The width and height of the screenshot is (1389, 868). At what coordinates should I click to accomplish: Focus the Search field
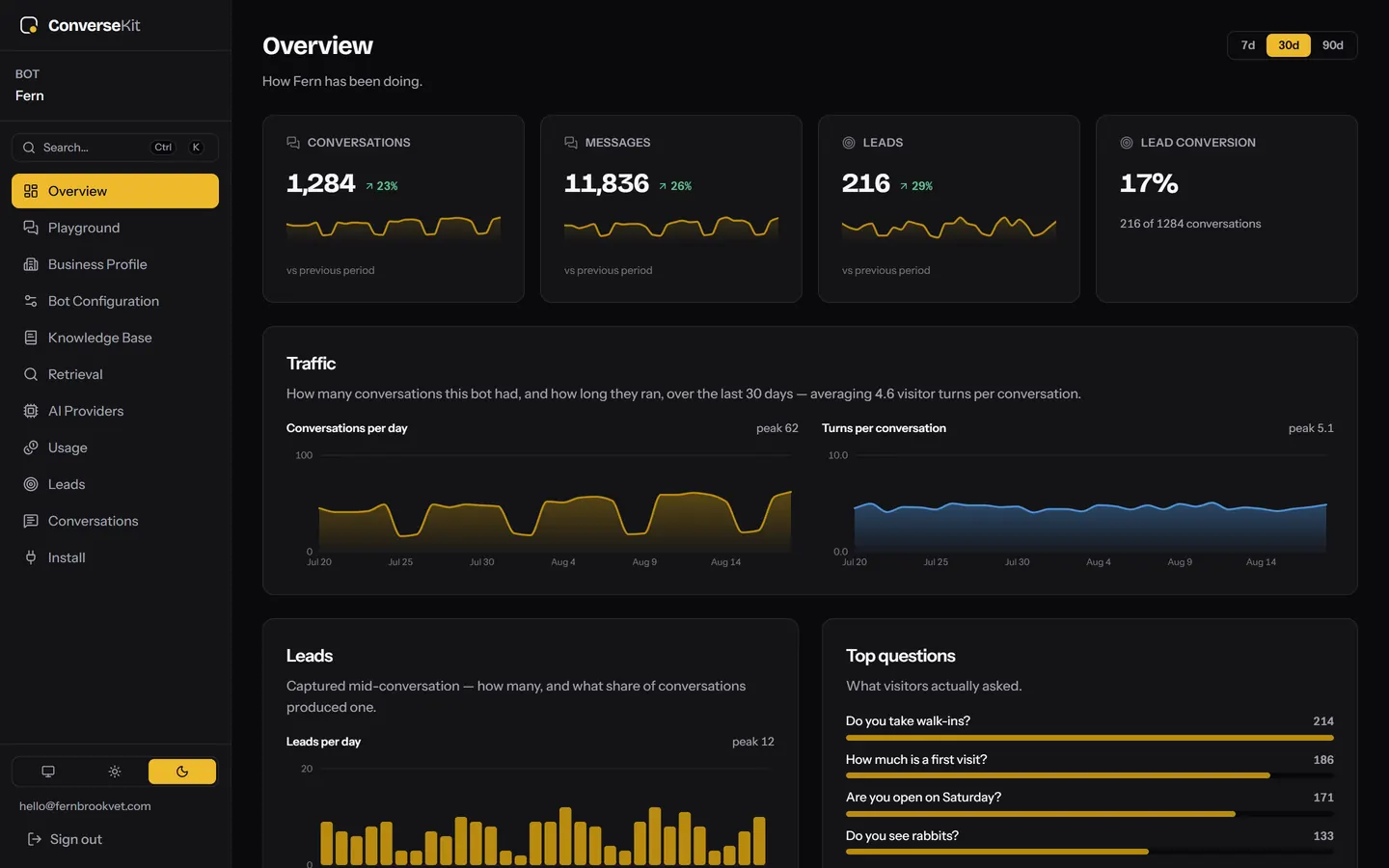pos(115,148)
